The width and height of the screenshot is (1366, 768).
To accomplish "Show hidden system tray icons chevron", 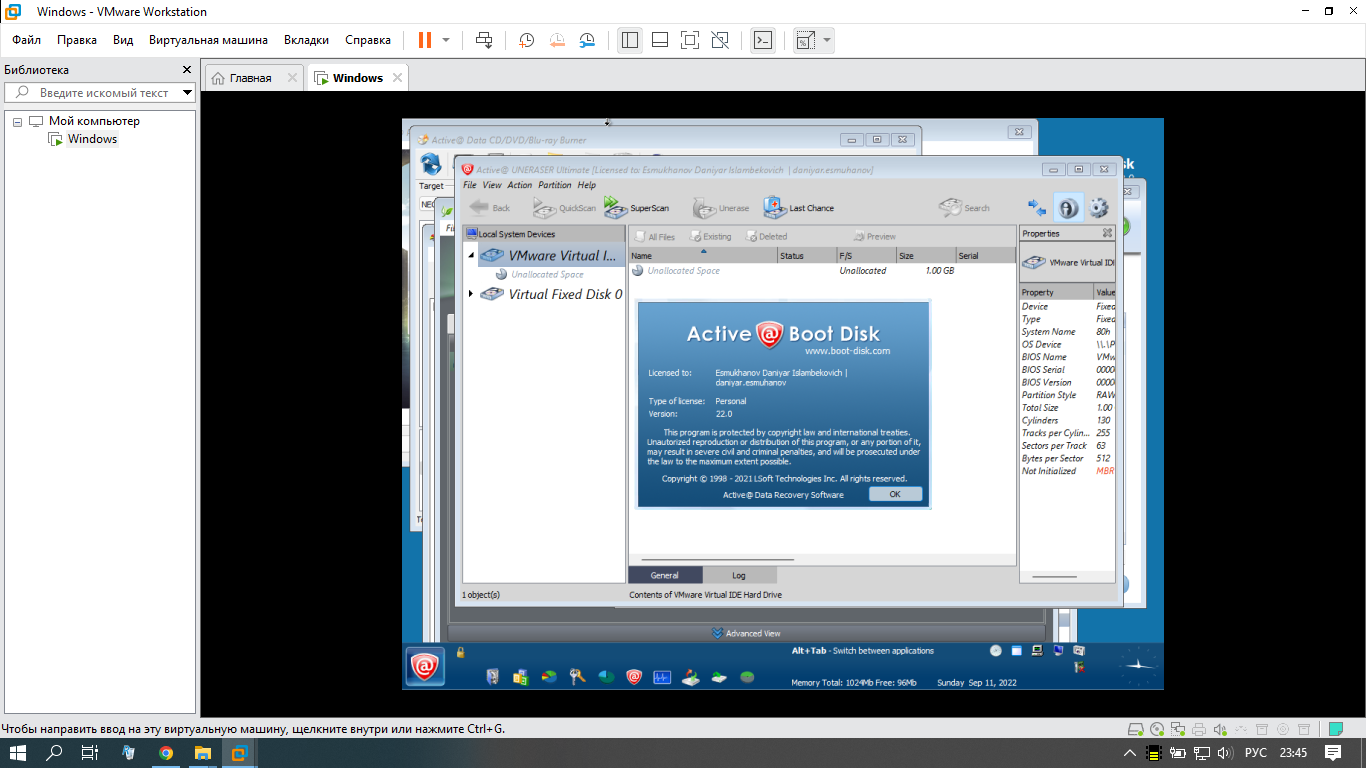I will (x=1130, y=753).
